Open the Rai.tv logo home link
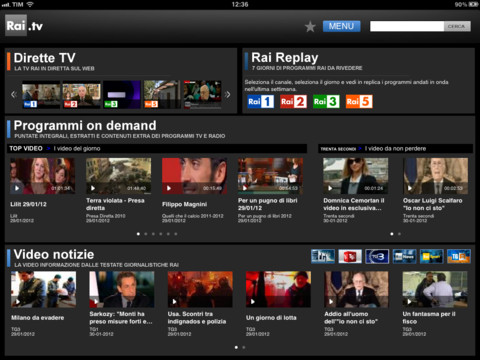 click(24, 26)
